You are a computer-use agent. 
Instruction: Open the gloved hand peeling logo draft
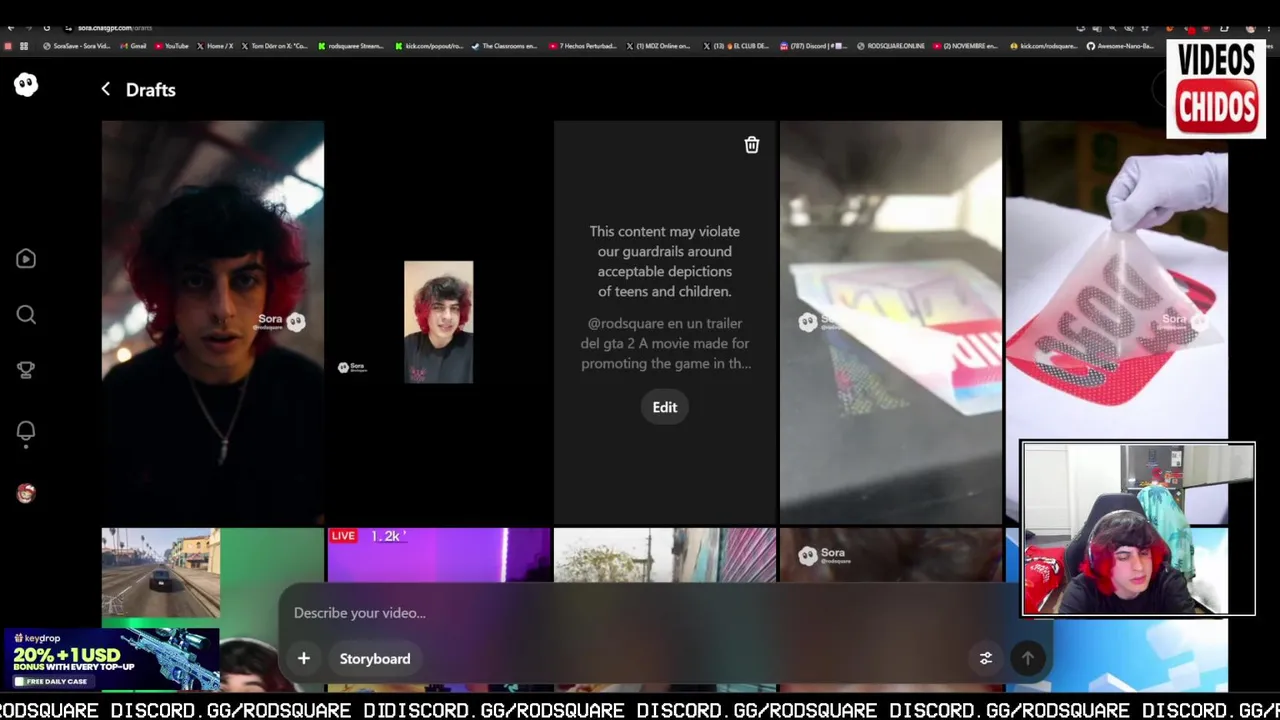click(1117, 280)
